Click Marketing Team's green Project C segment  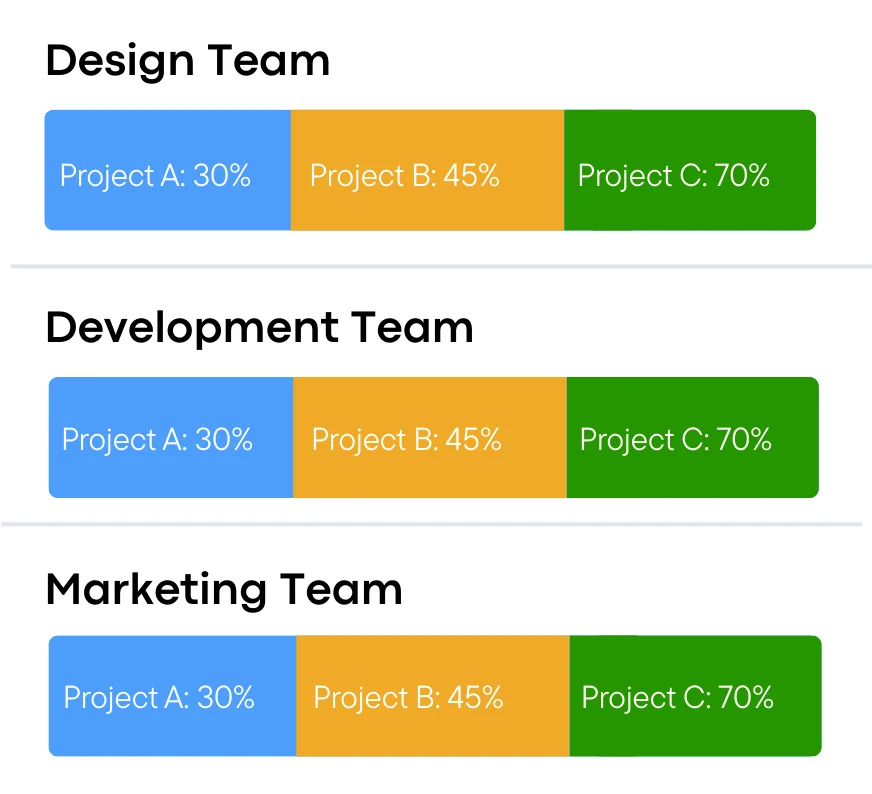click(695, 728)
